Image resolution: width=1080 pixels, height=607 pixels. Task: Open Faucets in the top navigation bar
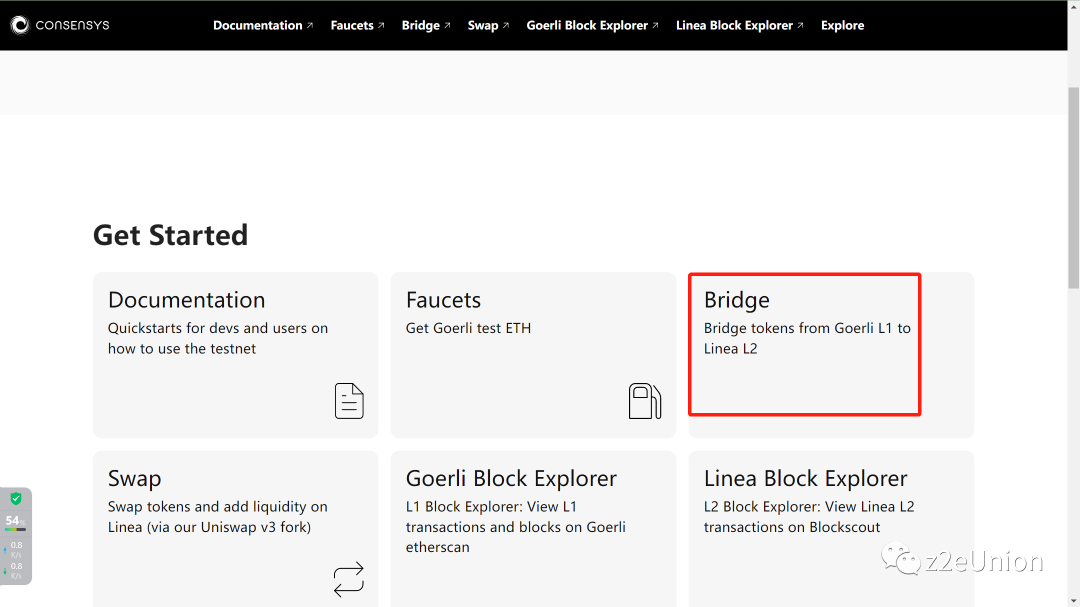pyautogui.click(x=352, y=25)
